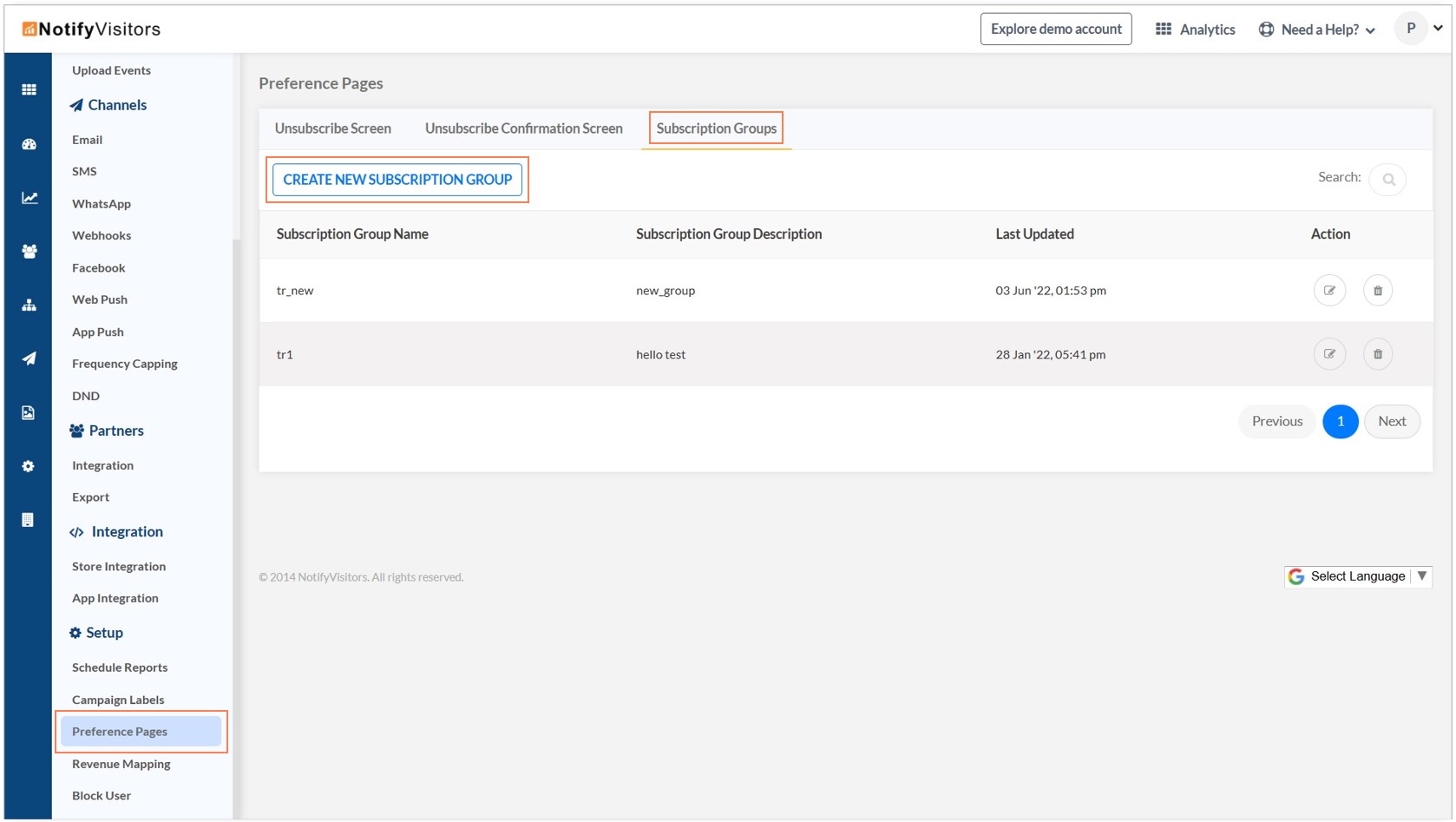The height and width of the screenshot is (822, 1456).
Task: Click Explore demo account button
Action: click(x=1056, y=29)
